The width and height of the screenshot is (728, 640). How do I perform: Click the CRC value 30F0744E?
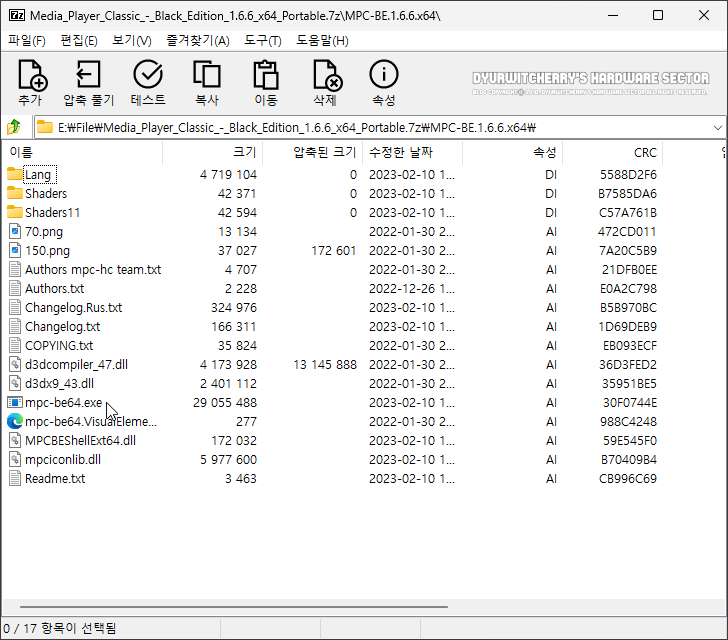click(x=630, y=403)
